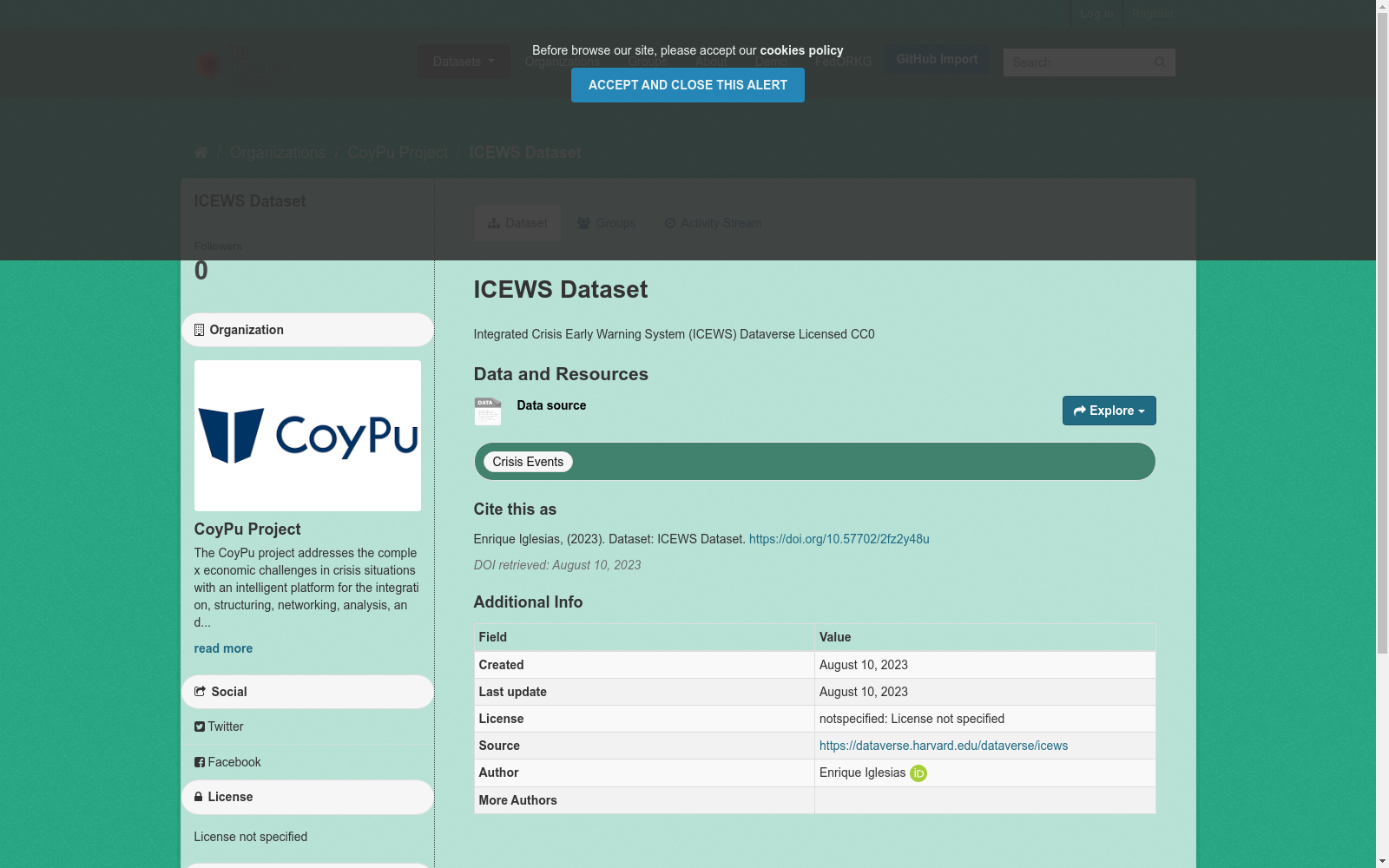Click the Facebook share link

click(x=227, y=762)
